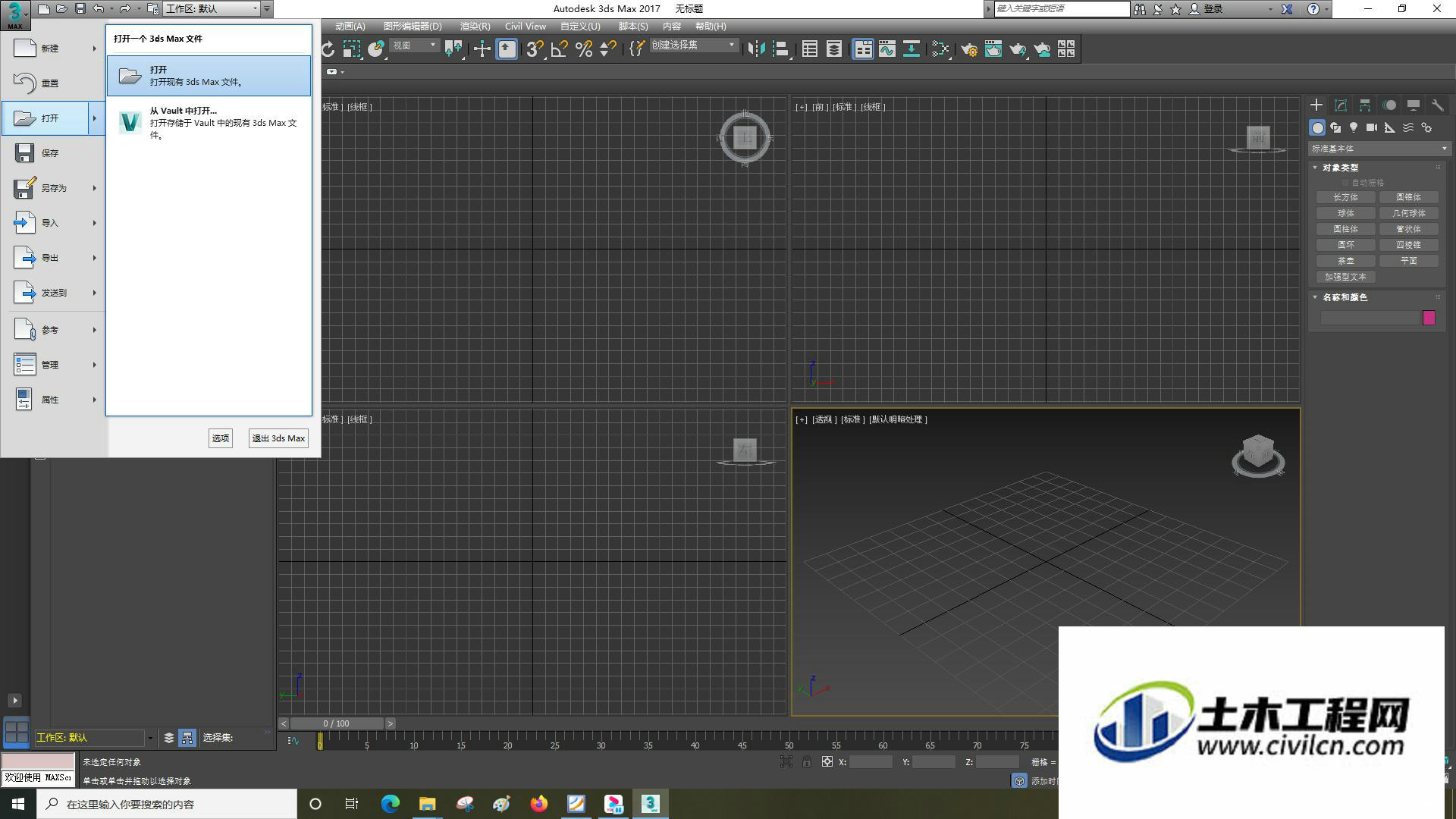Collapse the 对象类型 rollout
The width and height of the screenshot is (1456, 819).
point(1316,168)
